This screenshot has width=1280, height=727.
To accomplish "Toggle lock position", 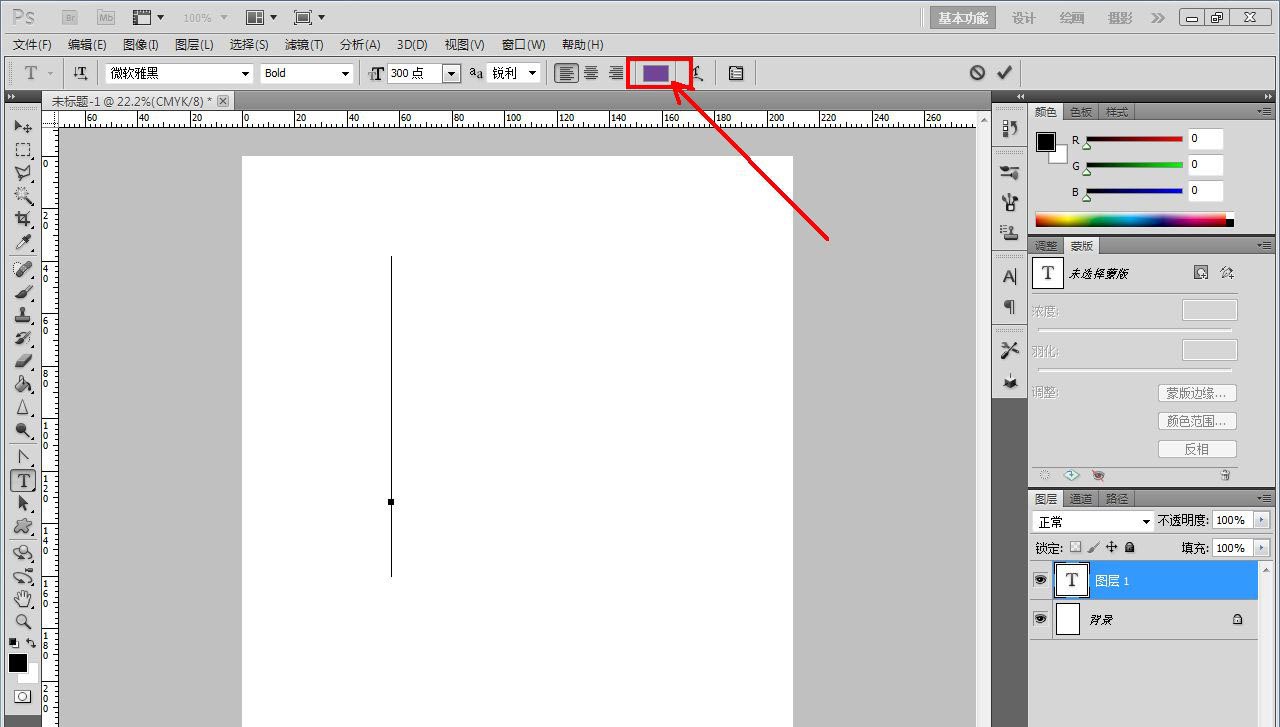I will tap(1111, 548).
